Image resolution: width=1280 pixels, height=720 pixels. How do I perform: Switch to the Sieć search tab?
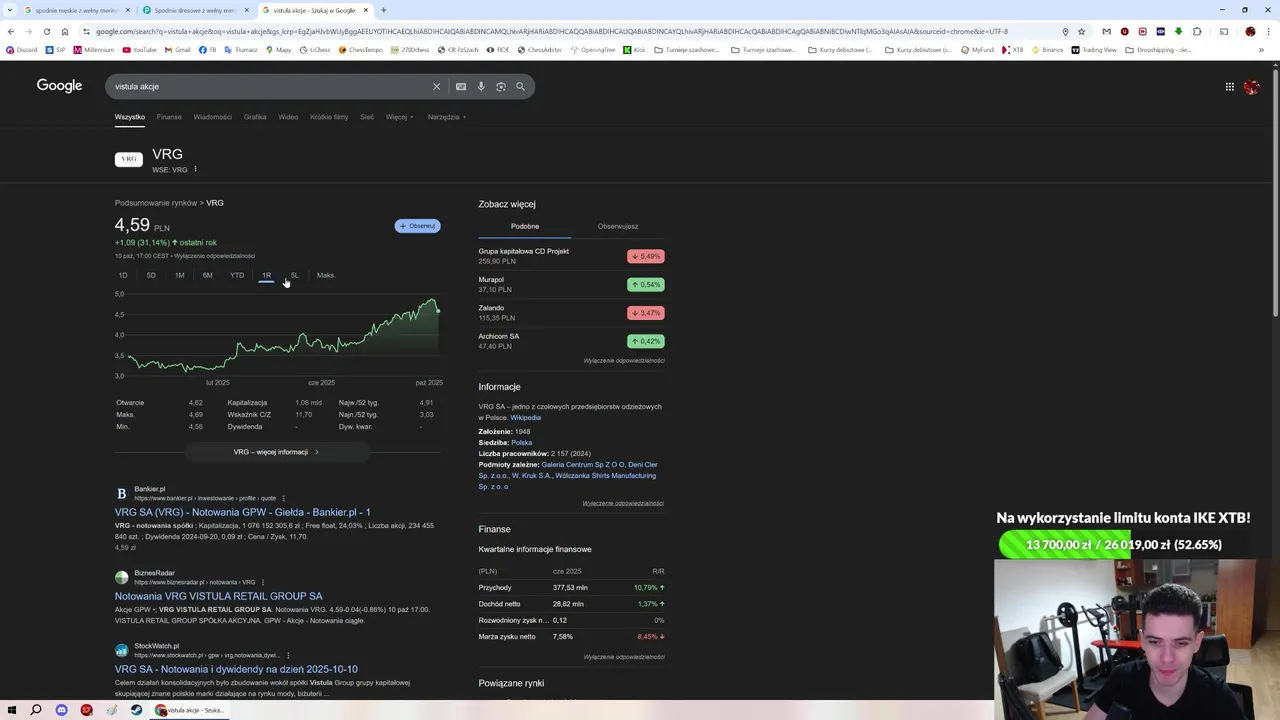(x=367, y=117)
